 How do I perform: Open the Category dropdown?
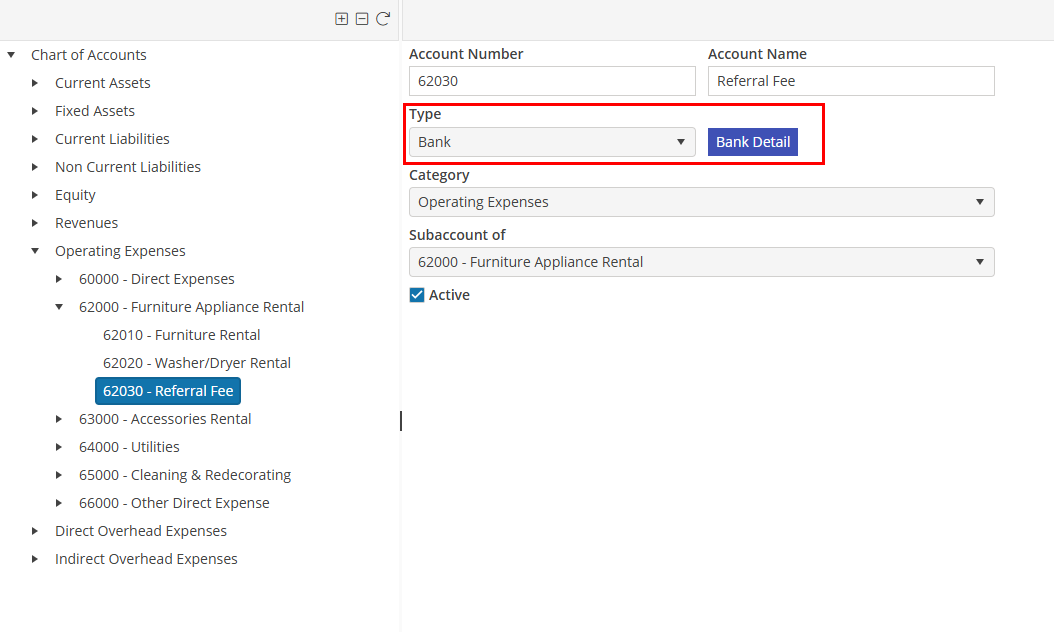[x=701, y=202]
